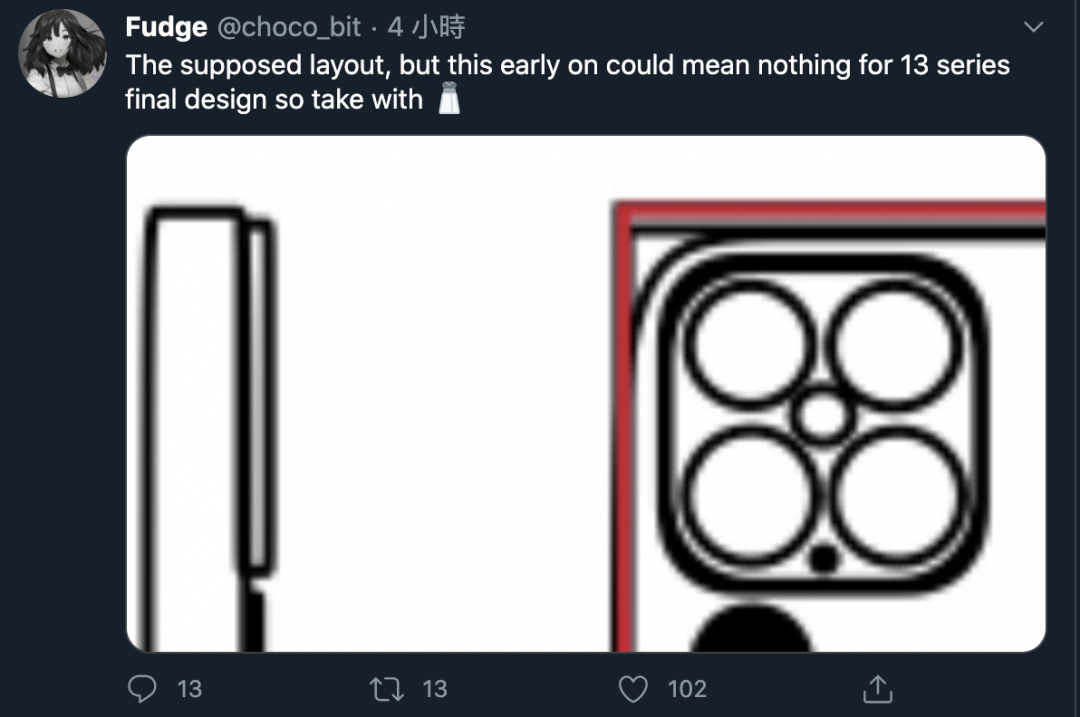
Task: Click the like count 102
Action: (686, 688)
